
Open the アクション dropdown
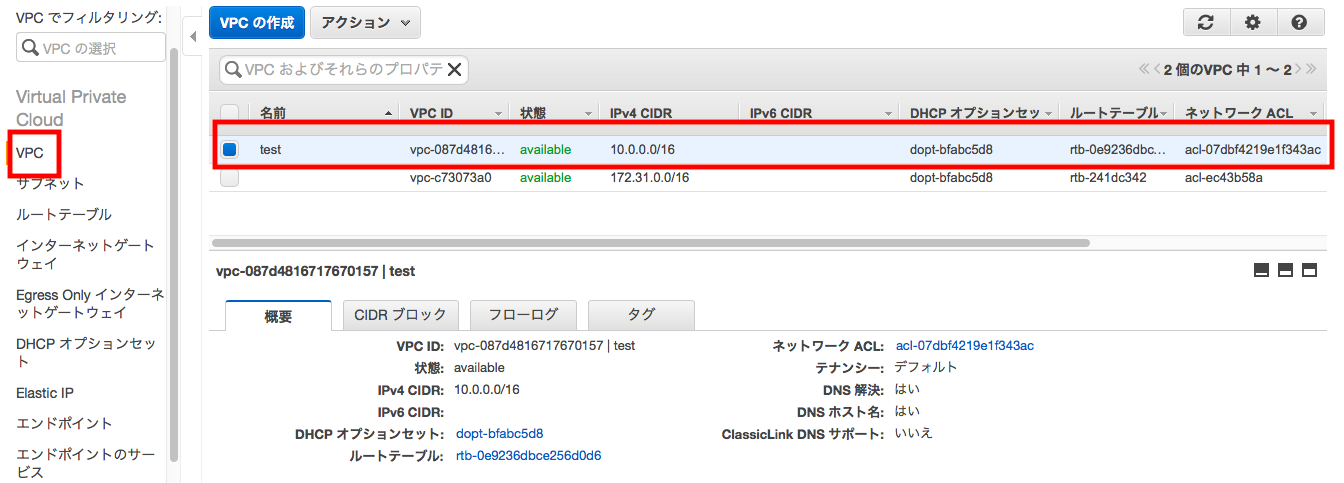365,22
